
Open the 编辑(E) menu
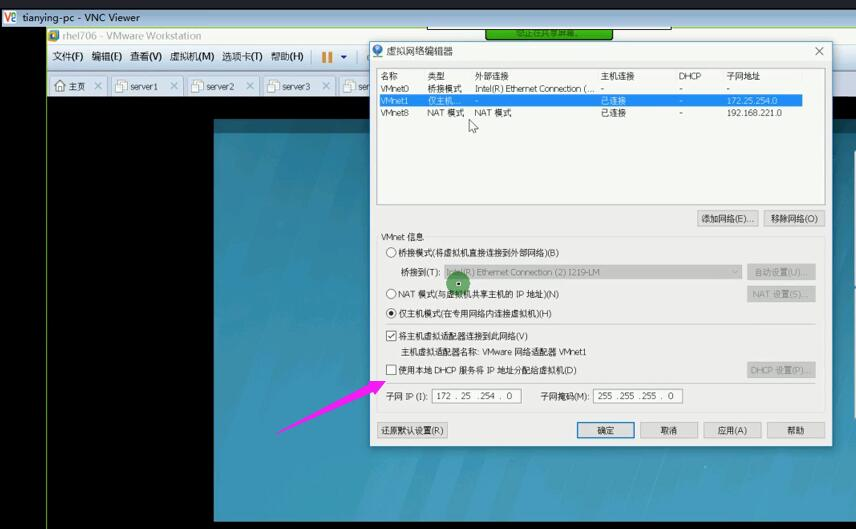coord(106,56)
